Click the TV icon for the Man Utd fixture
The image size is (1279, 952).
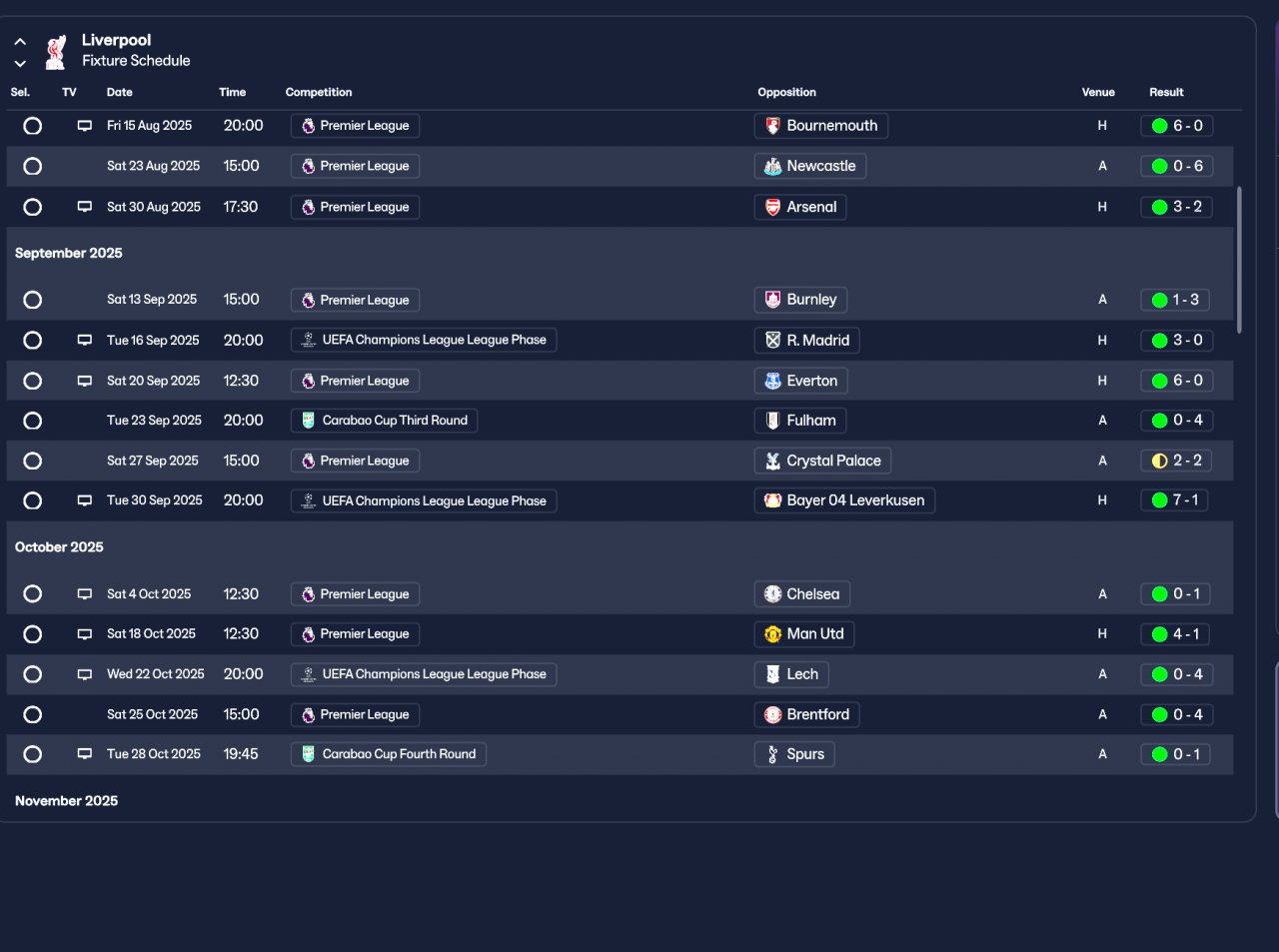[85, 634]
